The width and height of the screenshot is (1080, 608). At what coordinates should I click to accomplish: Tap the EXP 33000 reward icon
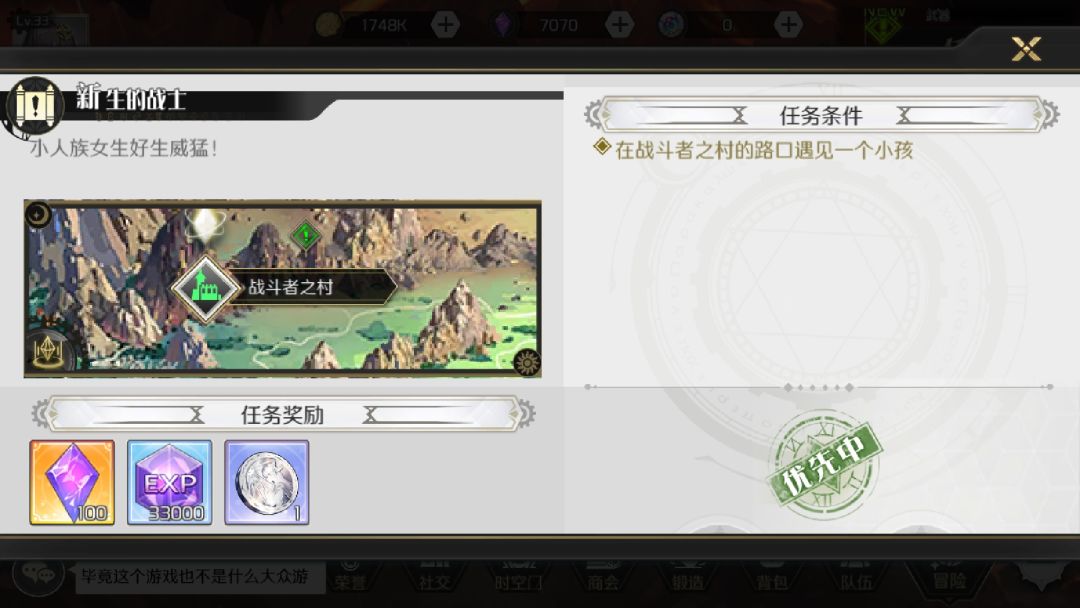pyautogui.click(x=169, y=482)
